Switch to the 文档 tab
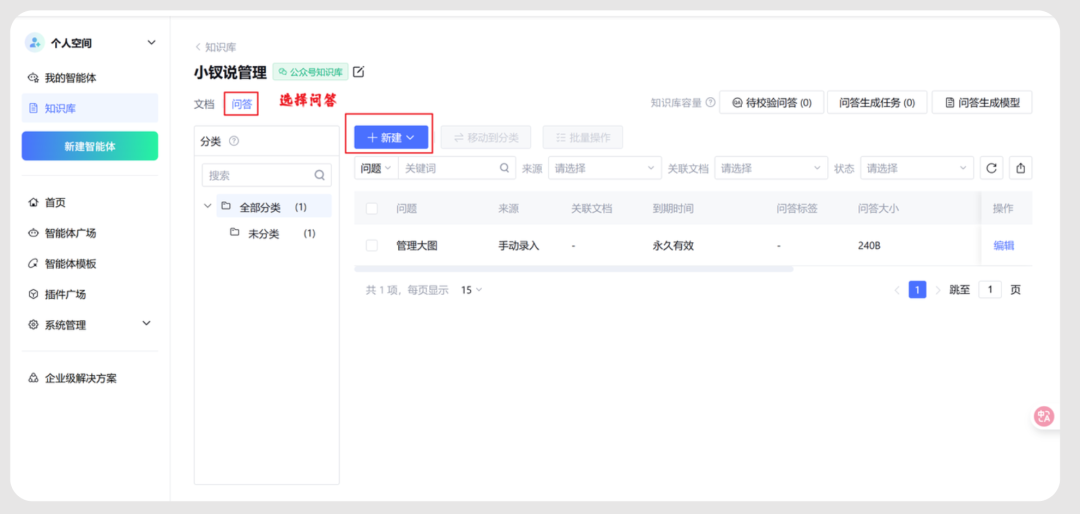 click(x=204, y=104)
